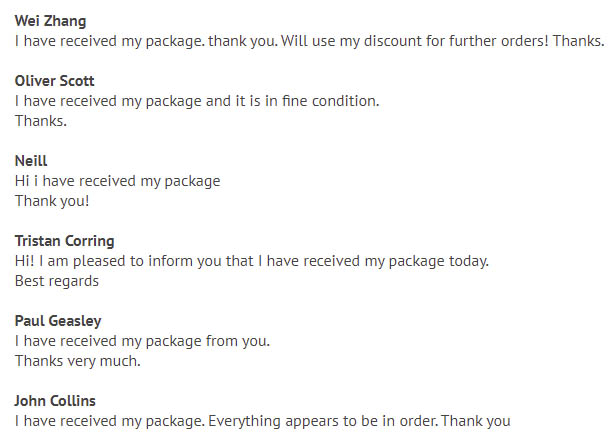This screenshot has width=615, height=444.
Task: Click 'Hi i have received my package'
Action: pos(118,181)
